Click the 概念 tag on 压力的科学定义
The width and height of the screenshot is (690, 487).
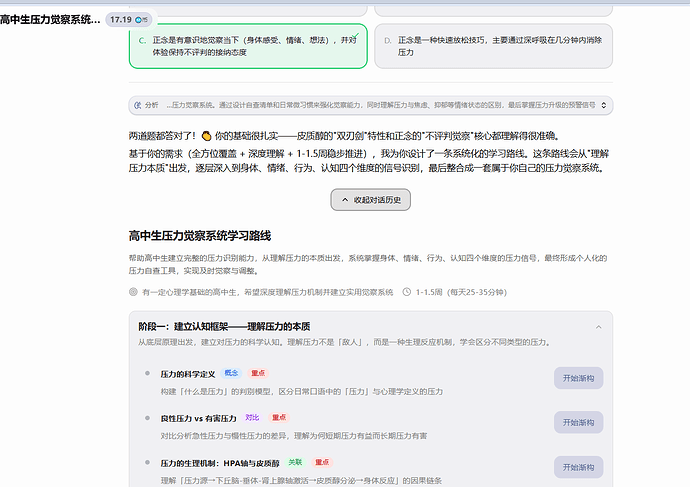(231, 373)
